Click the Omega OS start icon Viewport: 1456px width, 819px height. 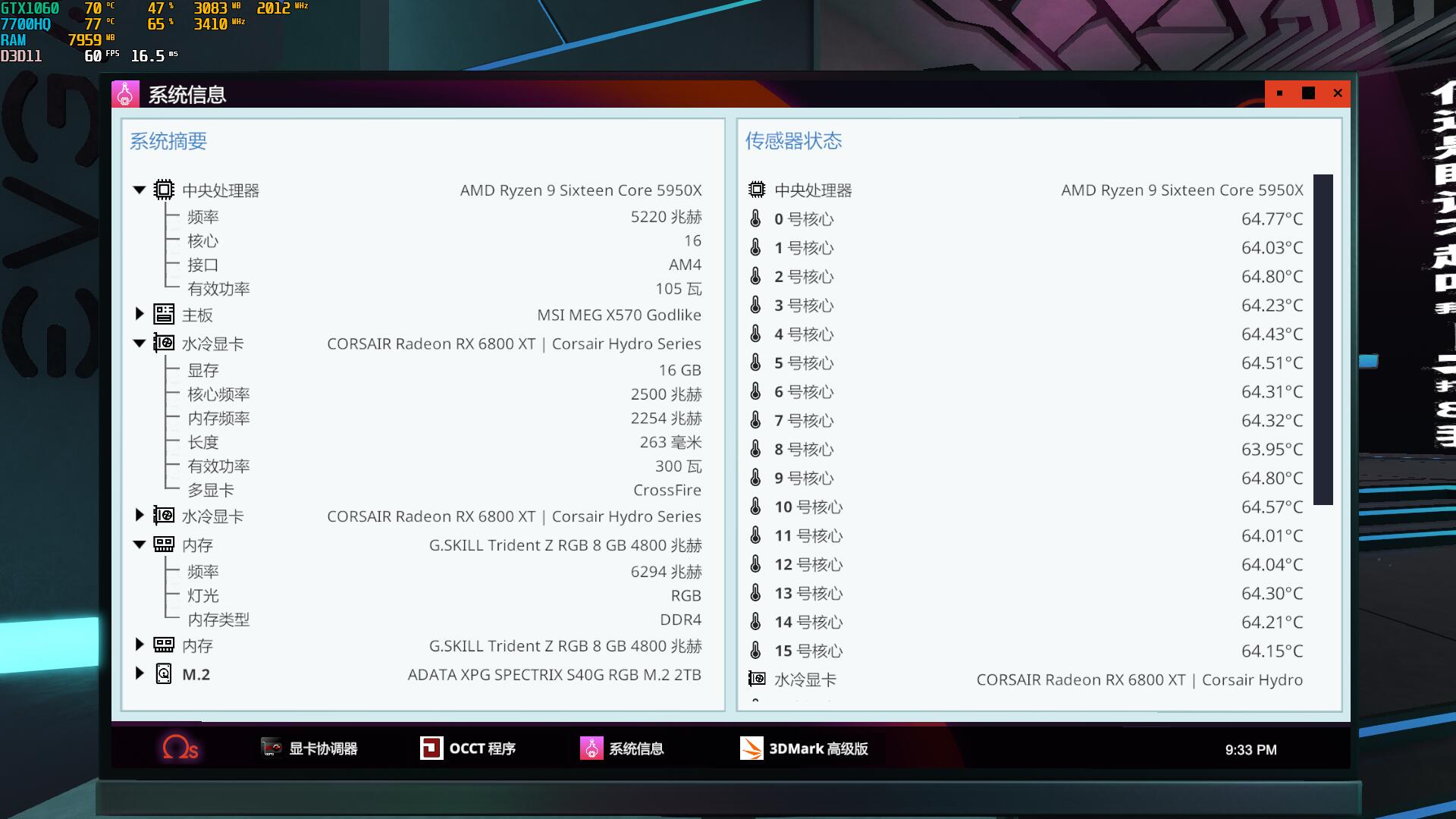click(x=180, y=748)
